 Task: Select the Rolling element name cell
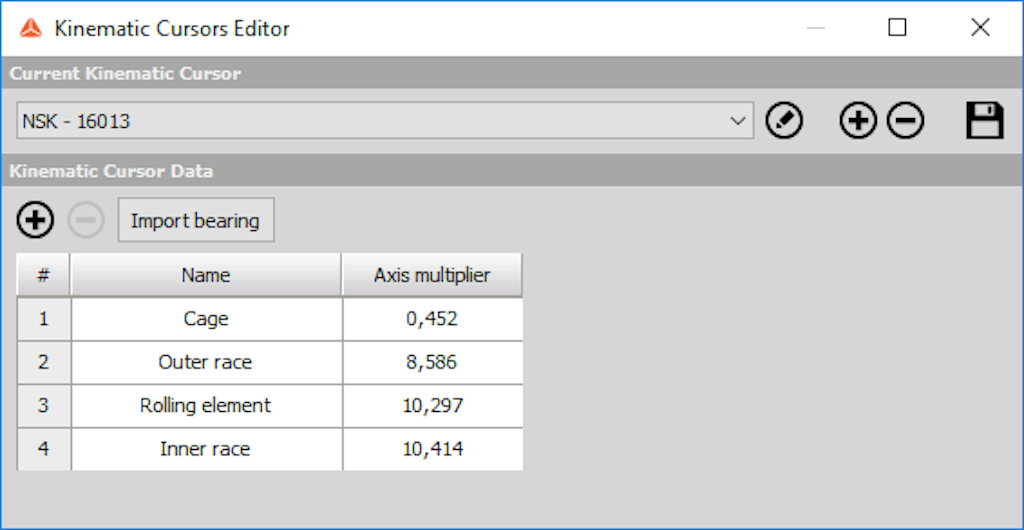tap(206, 406)
